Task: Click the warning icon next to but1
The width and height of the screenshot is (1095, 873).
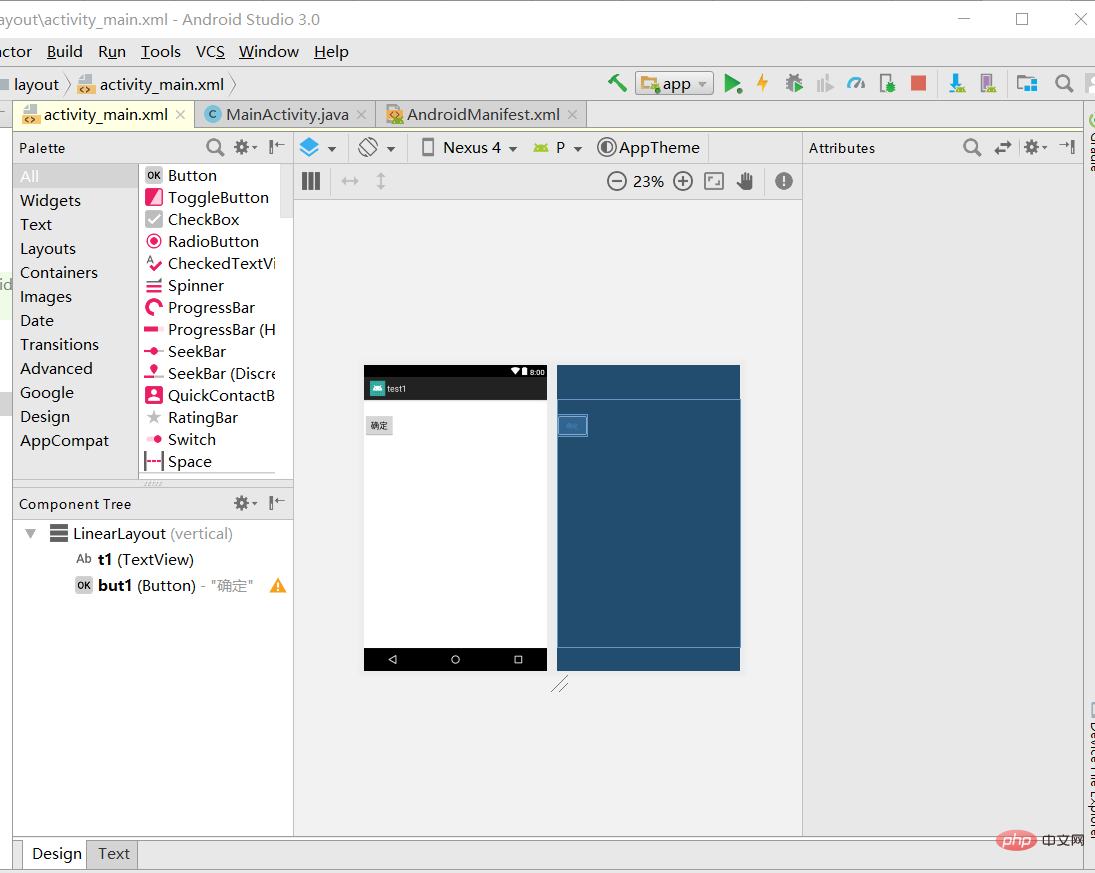Action: pos(277,585)
